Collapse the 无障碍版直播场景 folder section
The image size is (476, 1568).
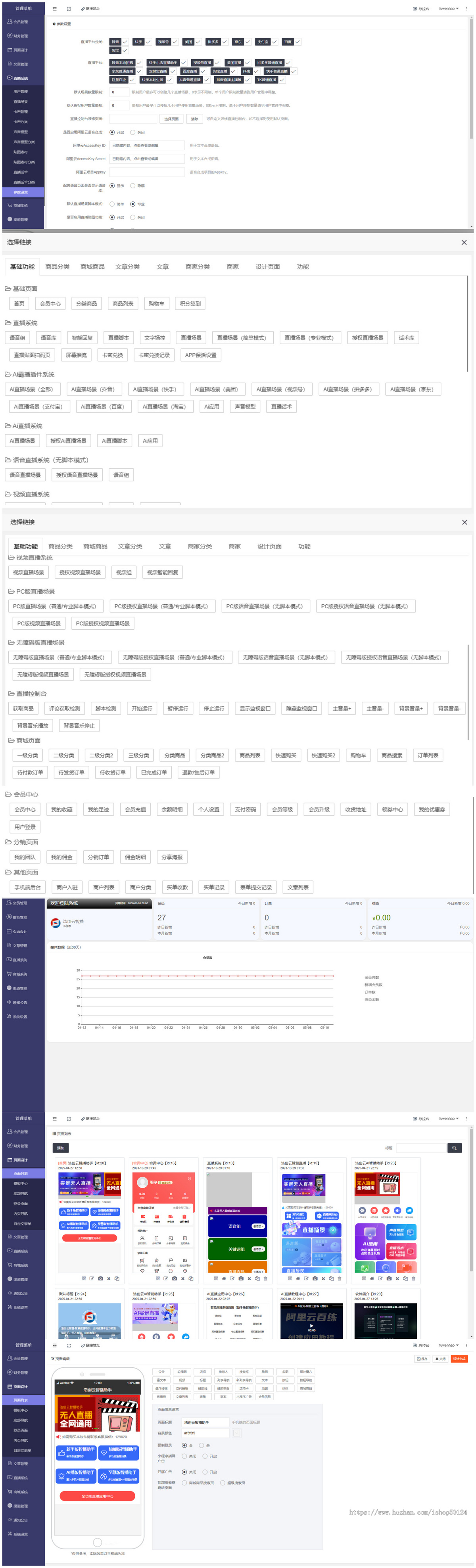[11, 642]
